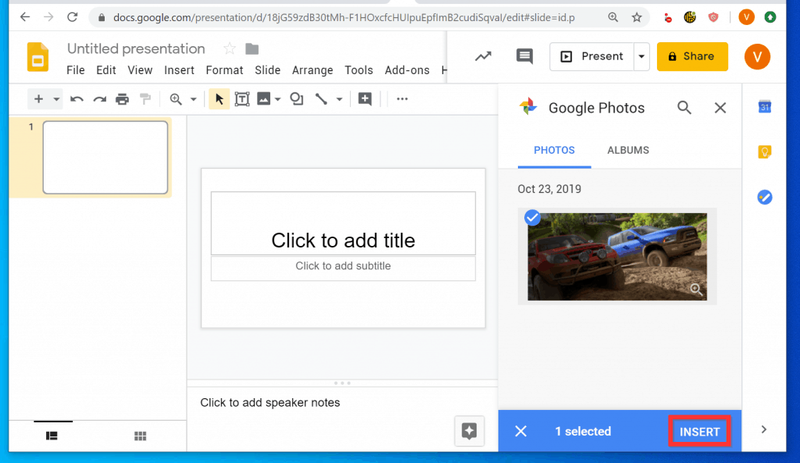Open line type dropdown arrow
This screenshot has height=463, width=800.
click(x=339, y=99)
